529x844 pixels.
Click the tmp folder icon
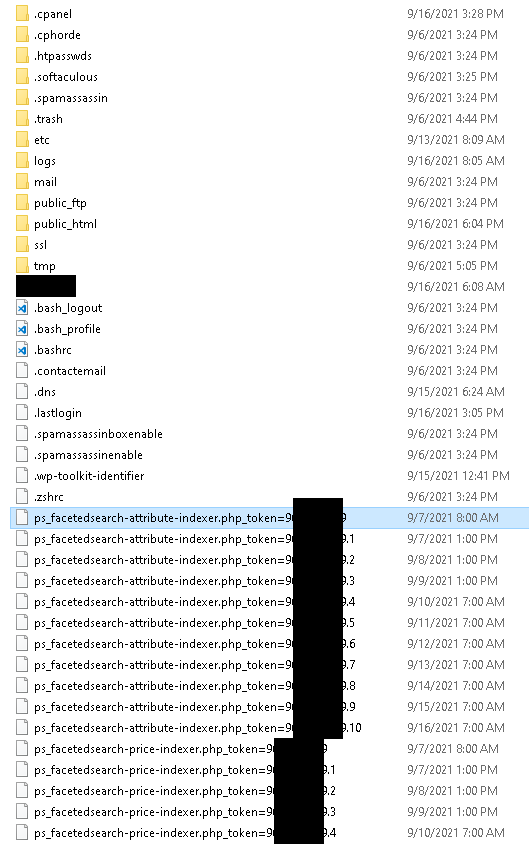coord(22,265)
